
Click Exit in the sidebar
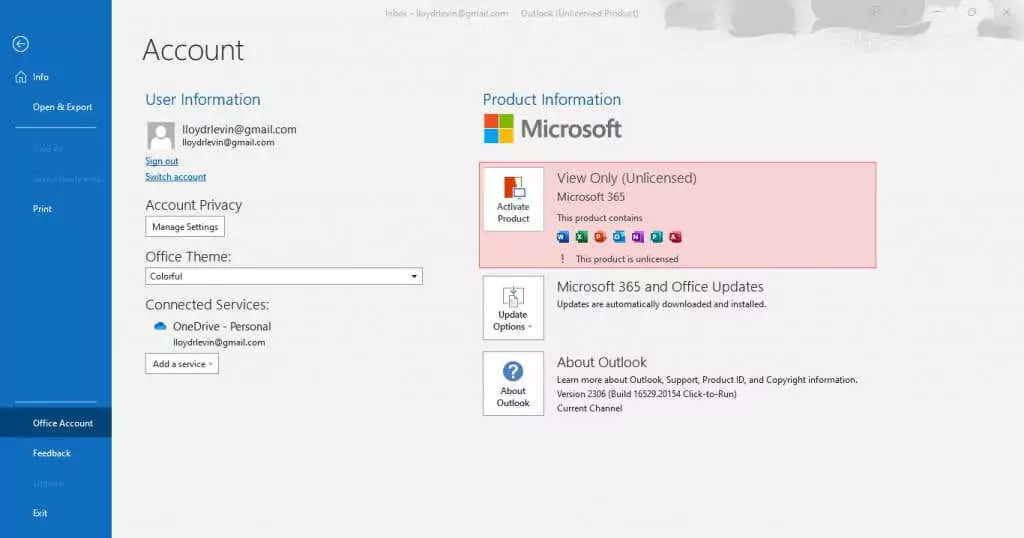[x=40, y=513]
